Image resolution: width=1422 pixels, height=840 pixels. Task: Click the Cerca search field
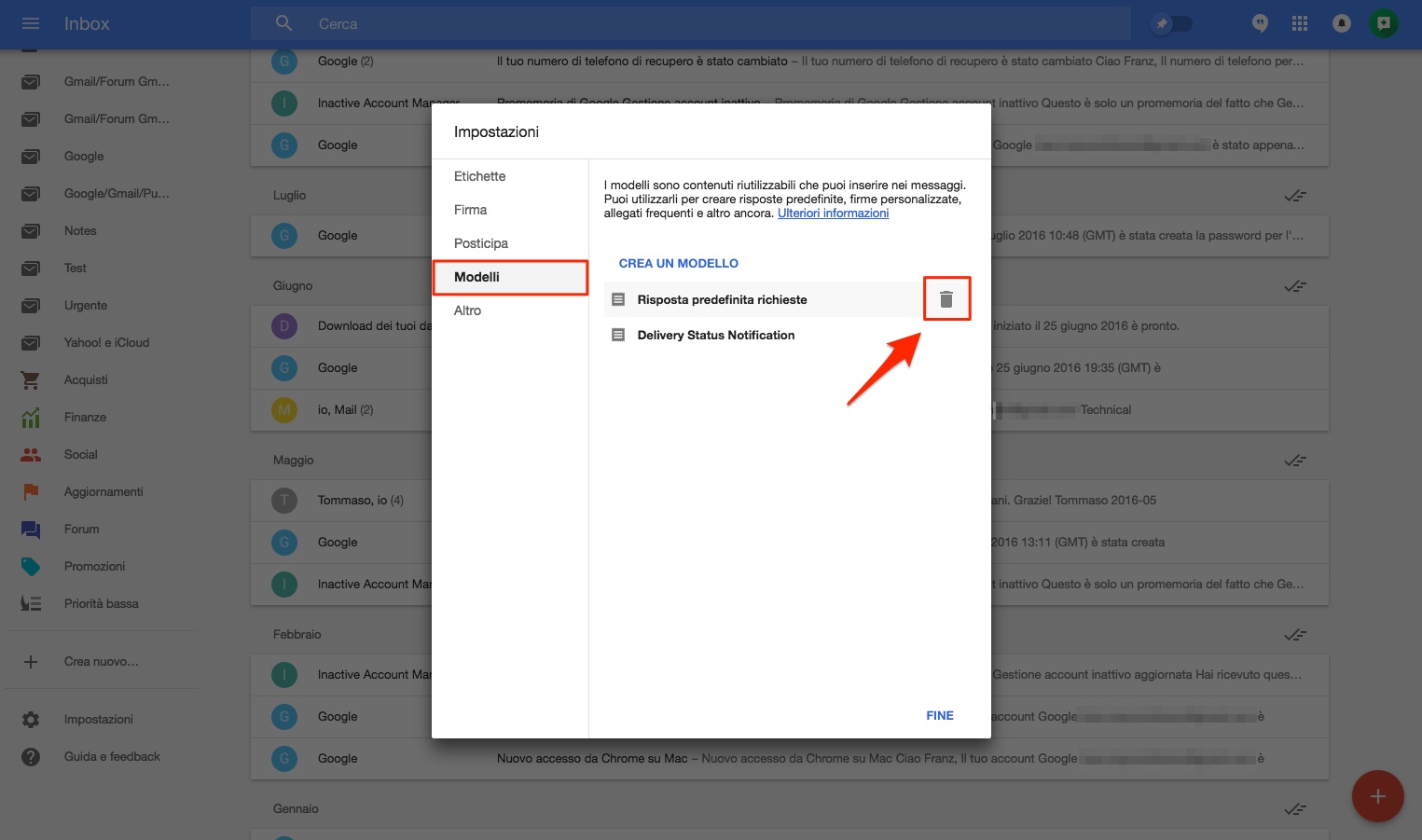690,23
